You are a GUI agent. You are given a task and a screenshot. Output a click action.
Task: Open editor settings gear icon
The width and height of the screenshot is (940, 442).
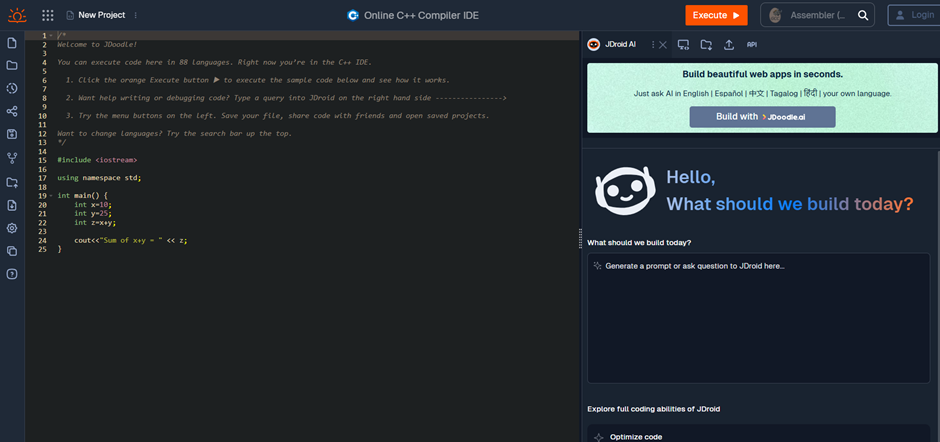(x=11, y=228)
